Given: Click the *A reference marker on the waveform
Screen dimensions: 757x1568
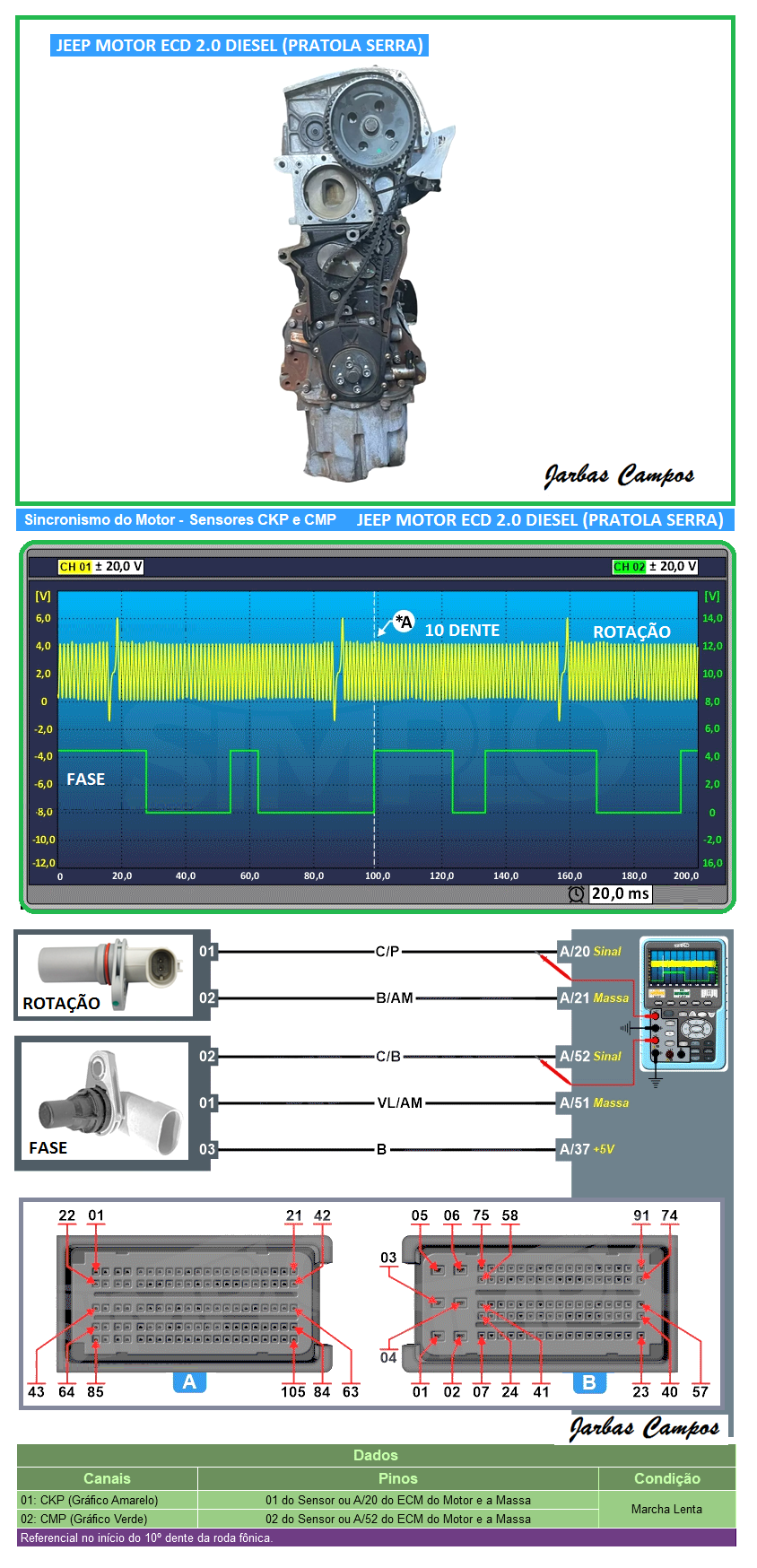Looking at the screenshot, I should (404, 622).
